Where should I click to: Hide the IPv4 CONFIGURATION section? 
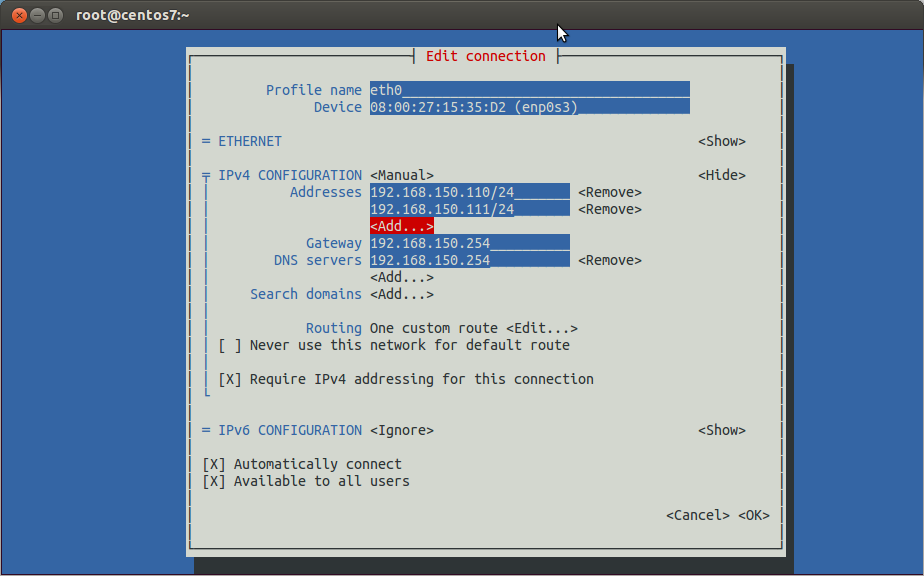pos(722,175)
